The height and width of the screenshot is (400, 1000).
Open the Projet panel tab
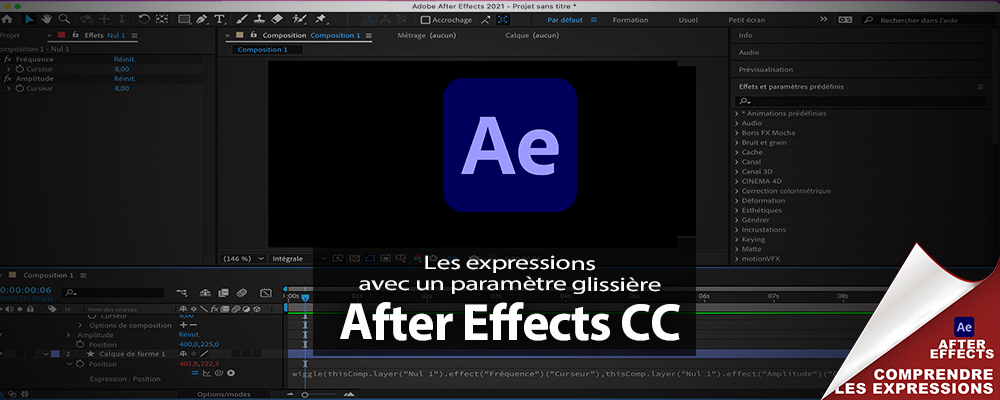point(10,35)
